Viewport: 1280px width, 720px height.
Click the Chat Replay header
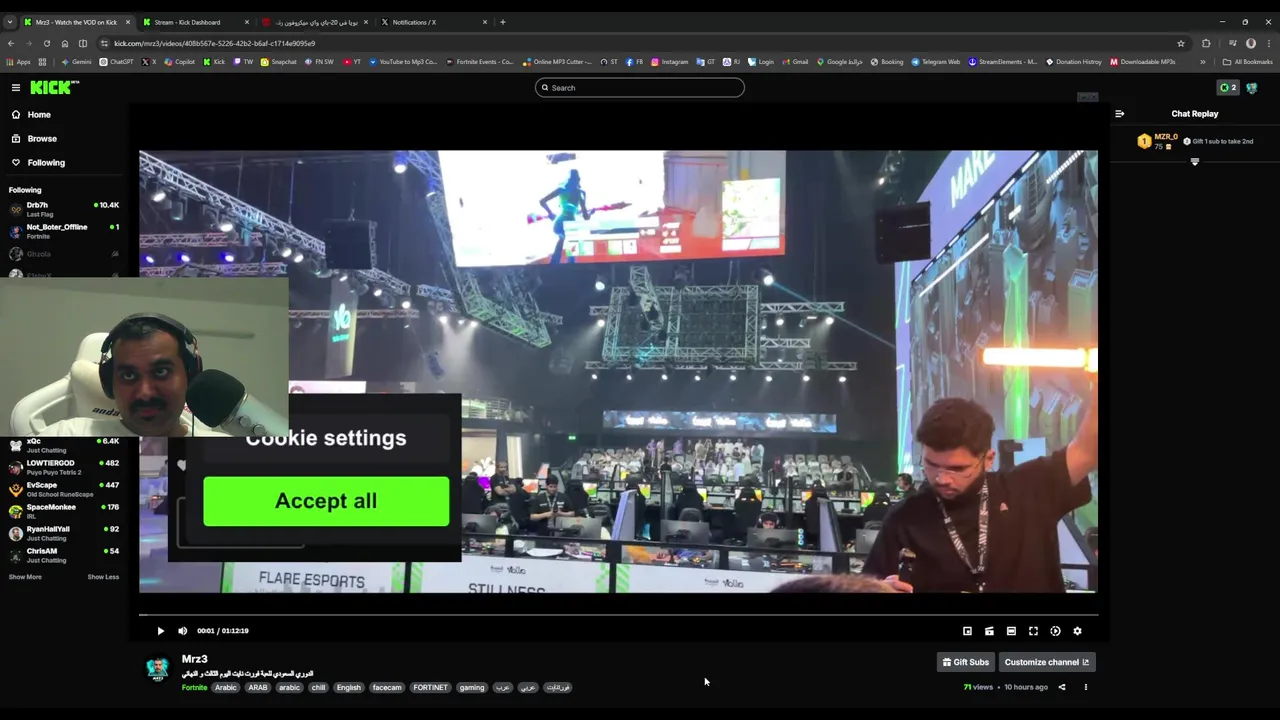(1195, 114)
